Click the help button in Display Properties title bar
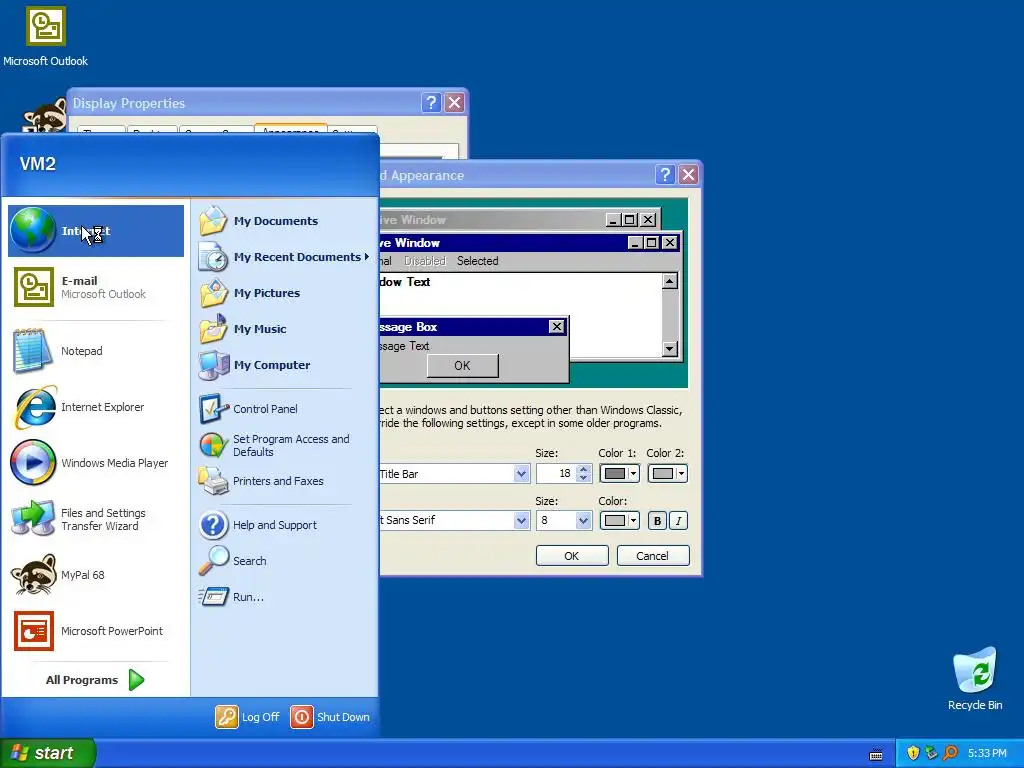Image resolution: width=1024 pixels, height=768 pixels. pyautogui.click(x=430, y=103)
